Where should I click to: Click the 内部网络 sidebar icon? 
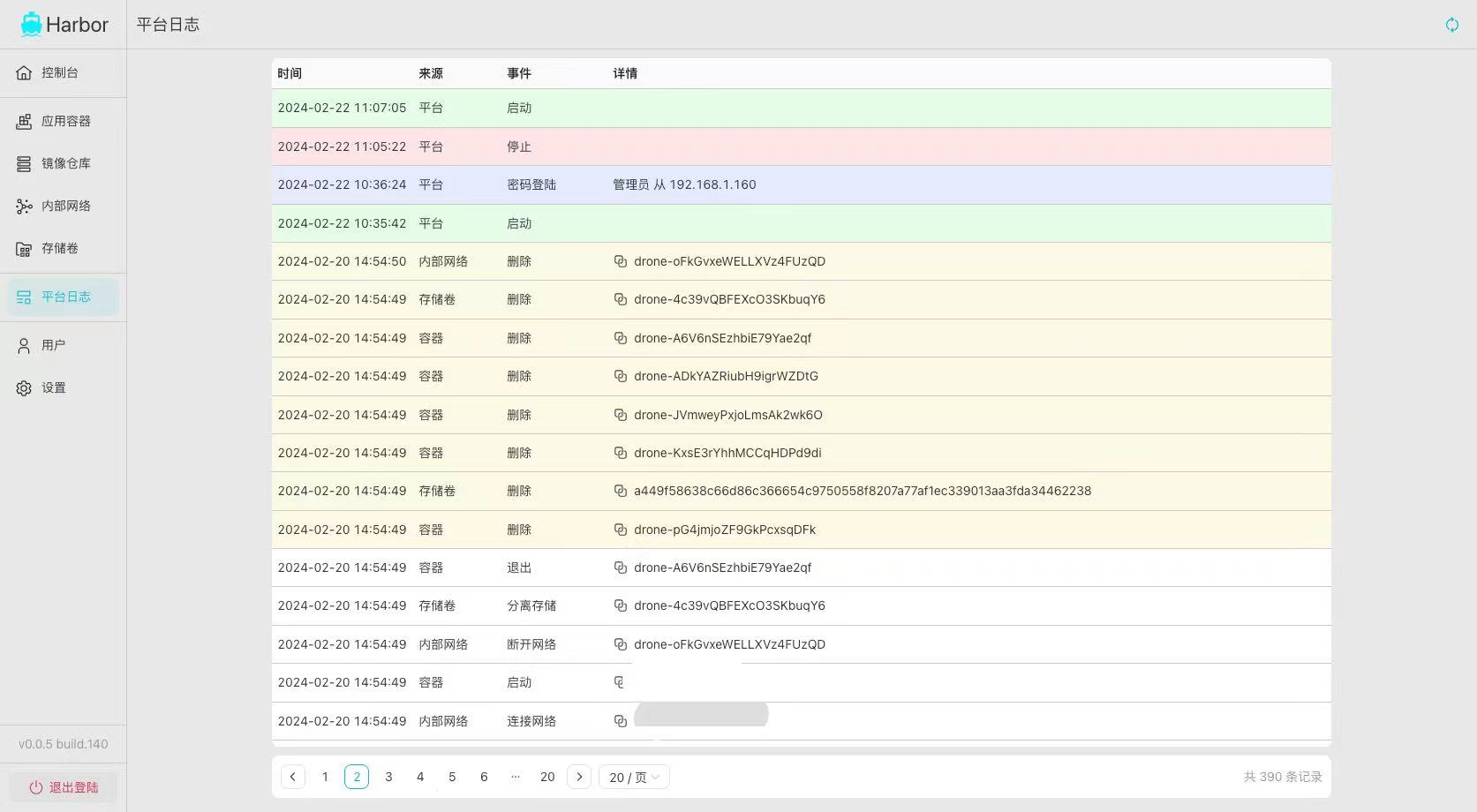[x=24, y=207]
